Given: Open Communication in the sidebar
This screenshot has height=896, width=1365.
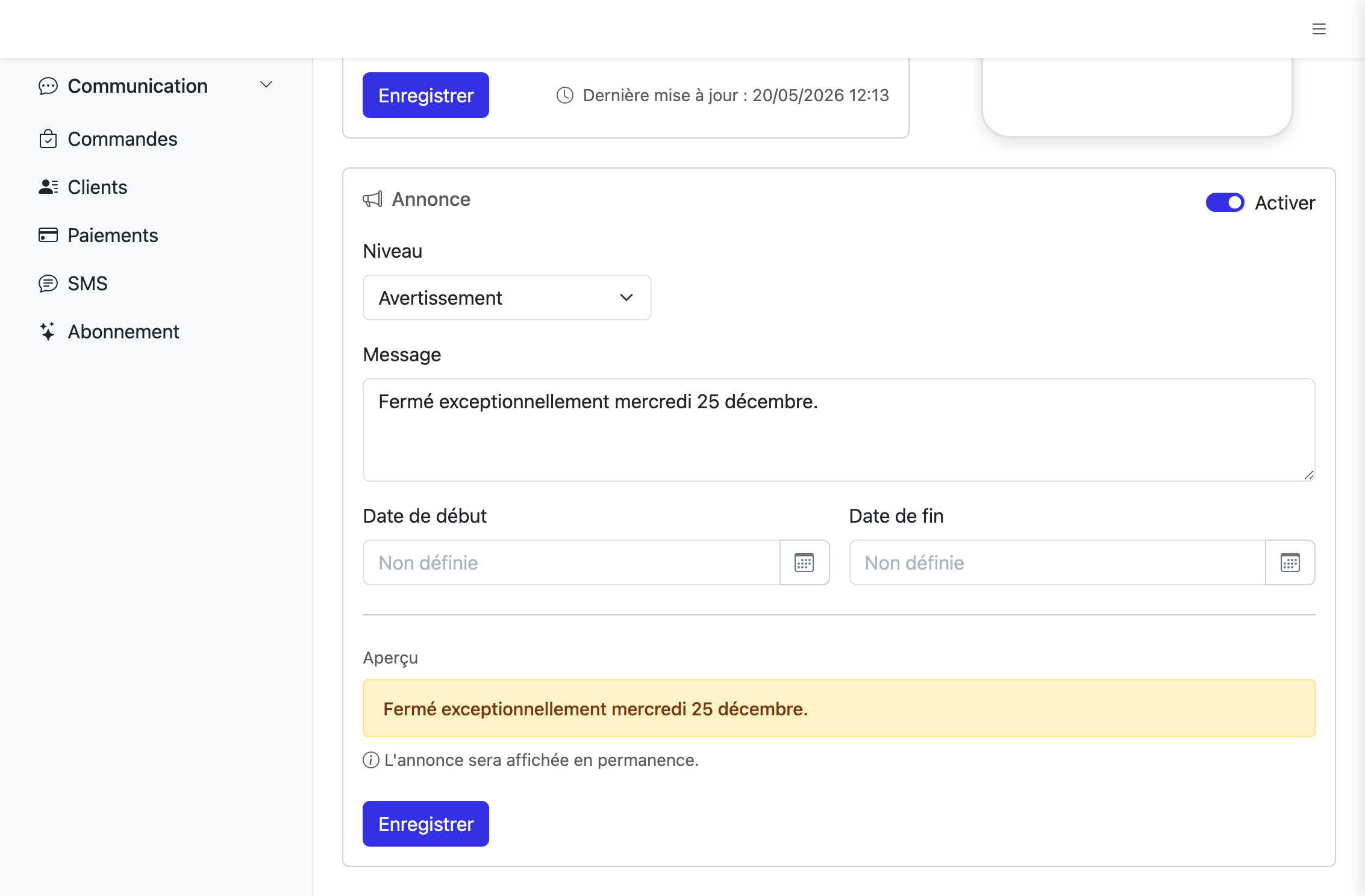Looking at the screenshot, I should tap(137, 86).
